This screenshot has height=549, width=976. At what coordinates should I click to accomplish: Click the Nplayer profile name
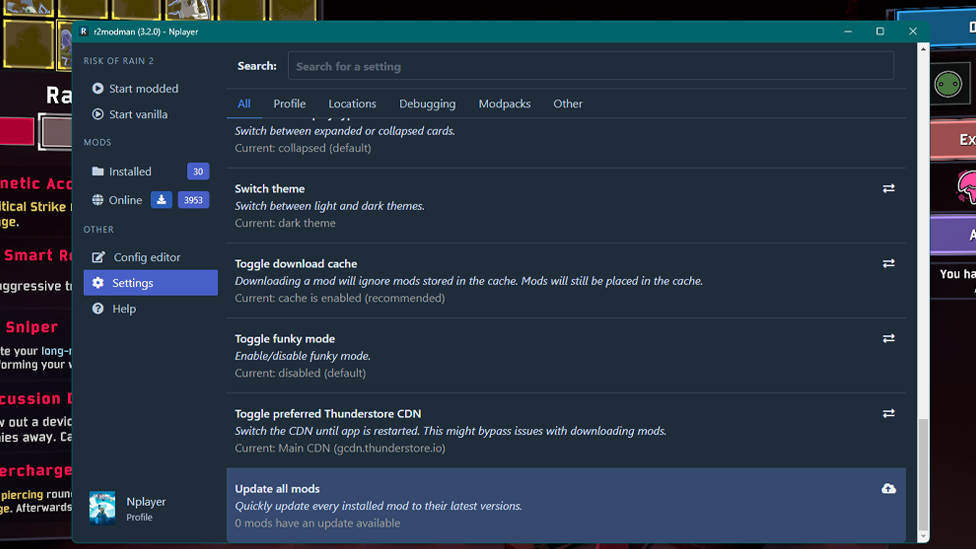coord(146,502)
